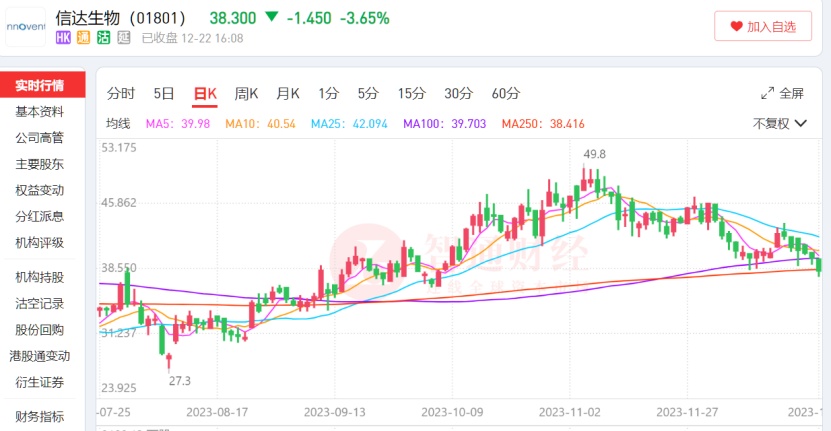Click the MA25: 42.094 legend
Viewport: 831px width, 431px height.
(349, 124)
